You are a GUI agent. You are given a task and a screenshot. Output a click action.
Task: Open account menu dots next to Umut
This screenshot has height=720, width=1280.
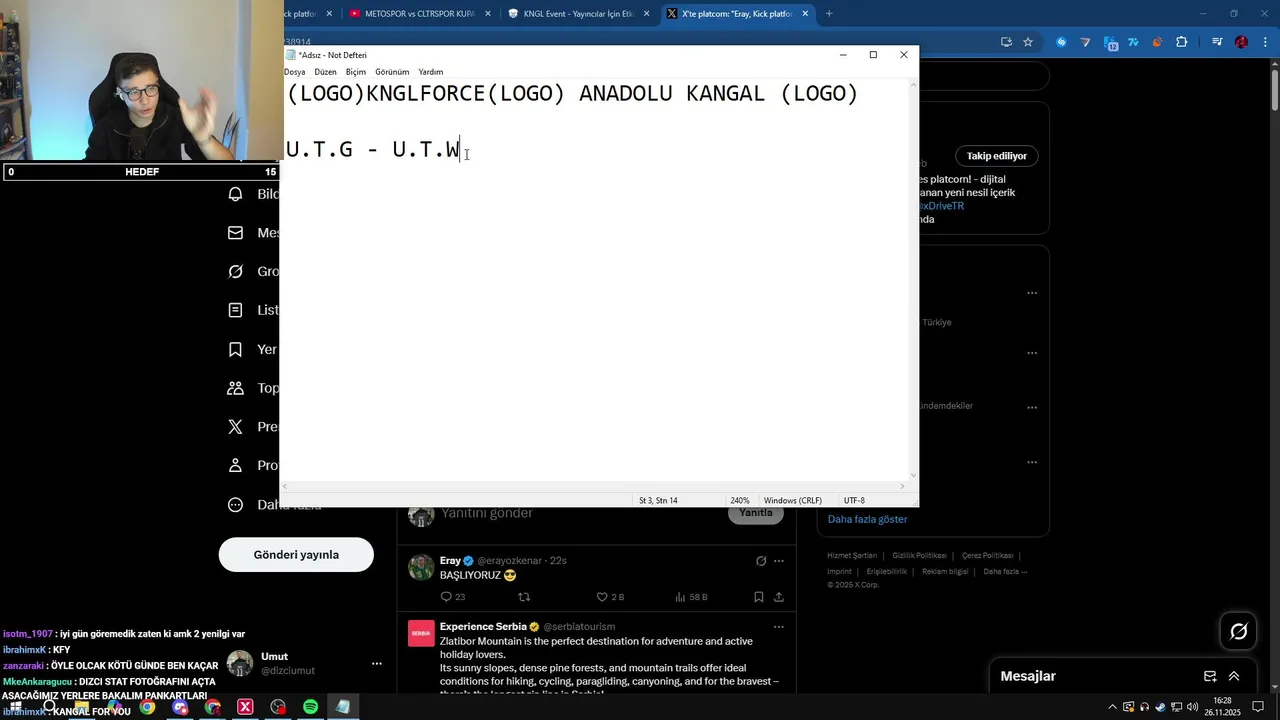(377, 663)
